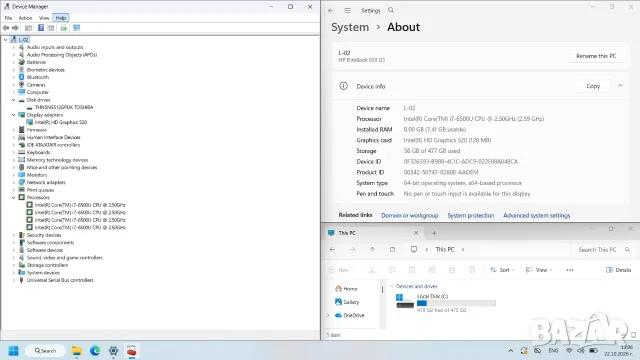This screenshot has height=360, width=640.
Task: Collapse the Processors category arrow
Action: coord(13,198)
